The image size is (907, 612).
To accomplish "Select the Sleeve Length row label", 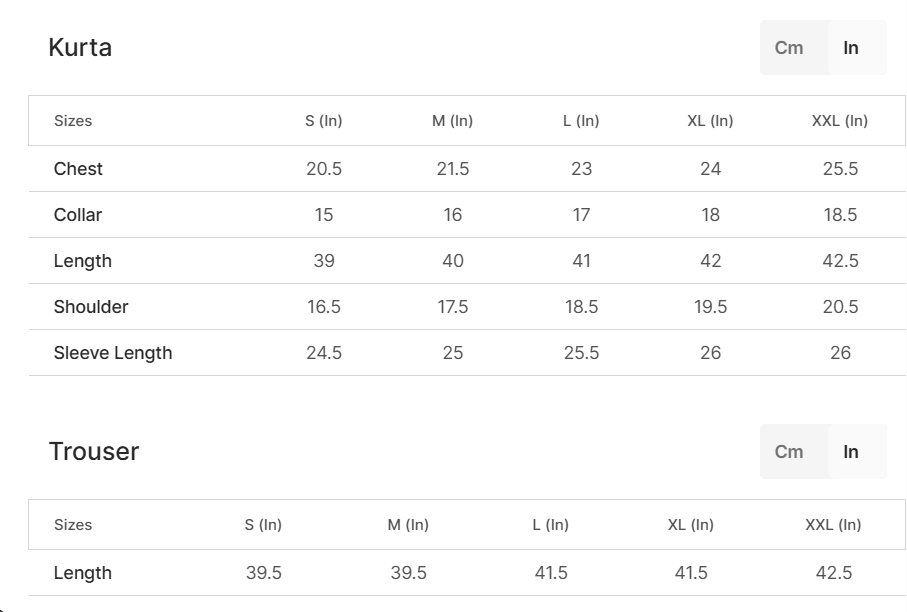I will (x=113, y=353).
